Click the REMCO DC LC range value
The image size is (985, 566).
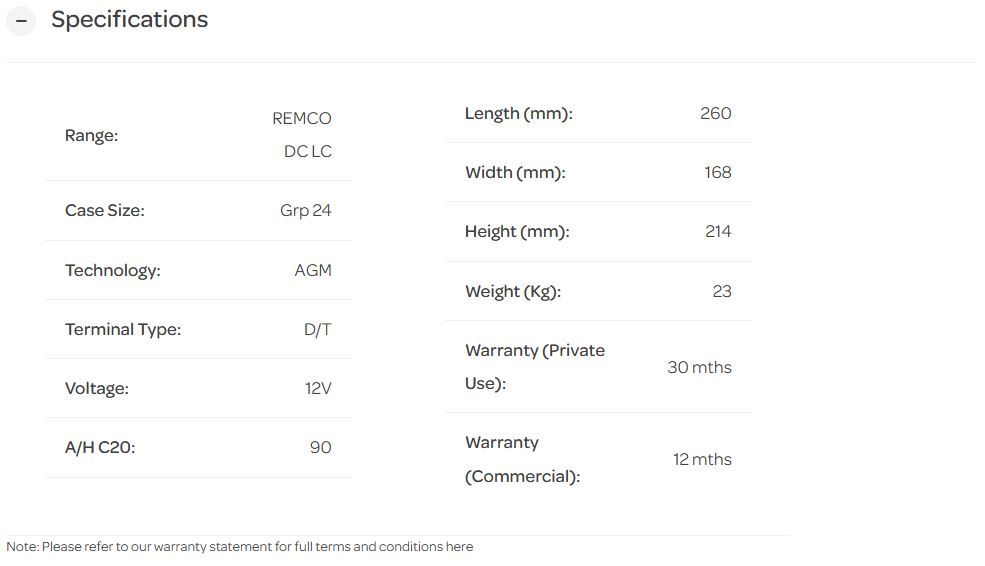302,135
